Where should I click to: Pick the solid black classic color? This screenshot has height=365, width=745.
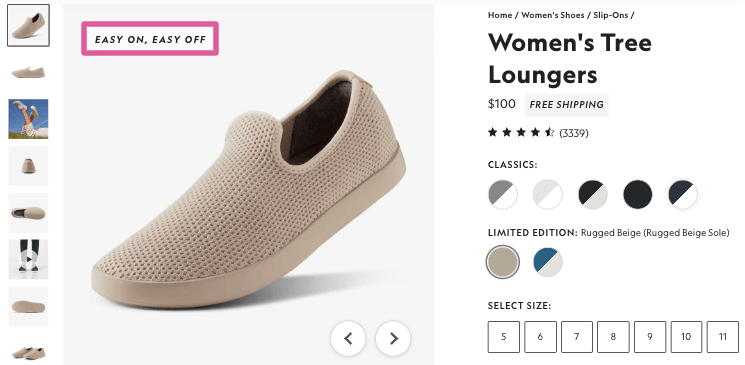point(638,194)
